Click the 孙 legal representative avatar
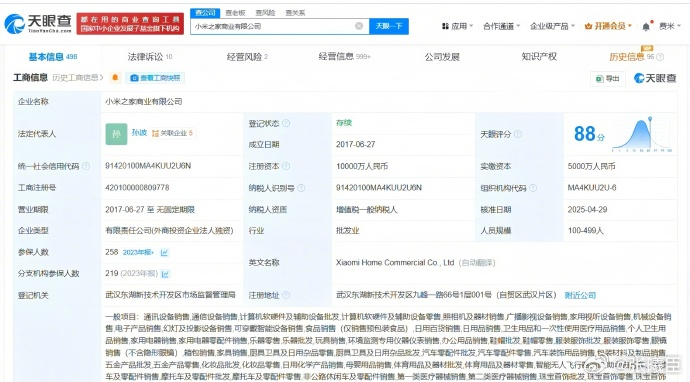Image resolution: width=690 pixels, height=382 pixels. click(x=116, y=134)
